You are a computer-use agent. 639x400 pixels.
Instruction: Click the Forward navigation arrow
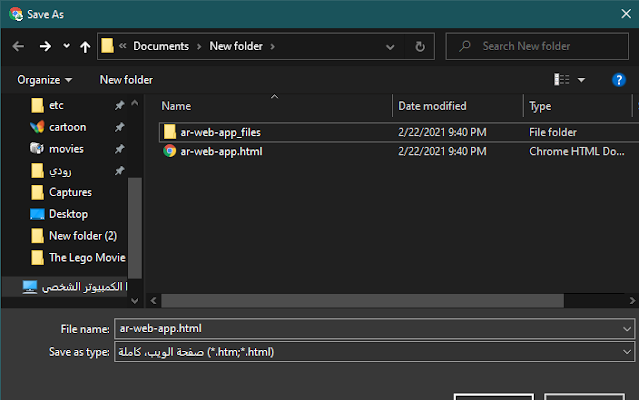(x=45, y=46)
